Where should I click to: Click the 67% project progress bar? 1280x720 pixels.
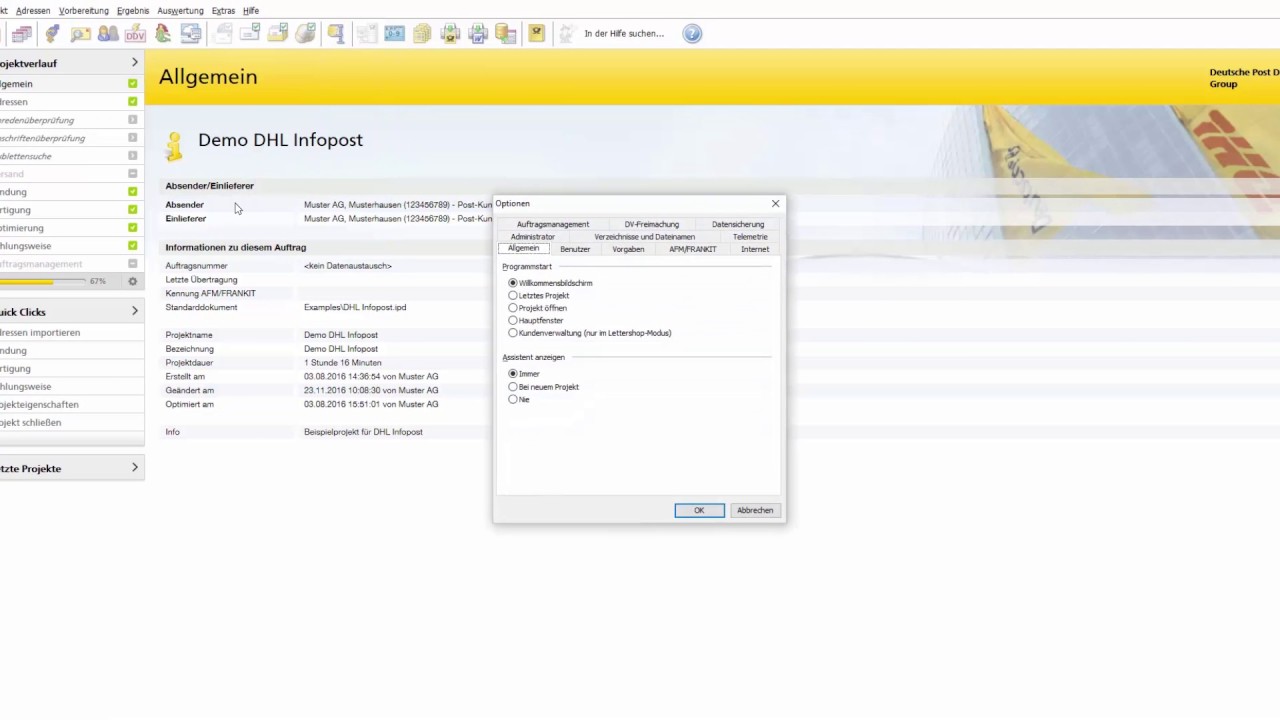tap(42, 282)
